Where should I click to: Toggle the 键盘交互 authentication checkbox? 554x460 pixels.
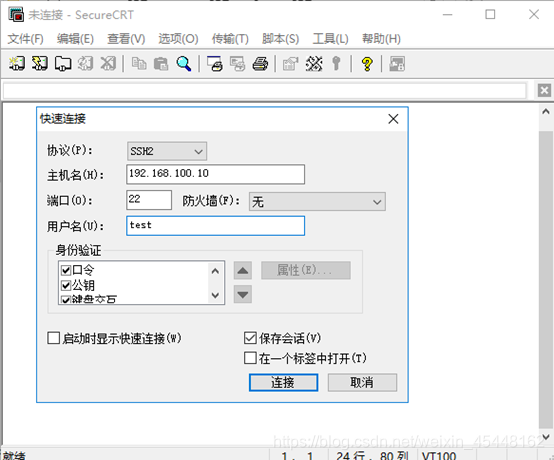66,300
